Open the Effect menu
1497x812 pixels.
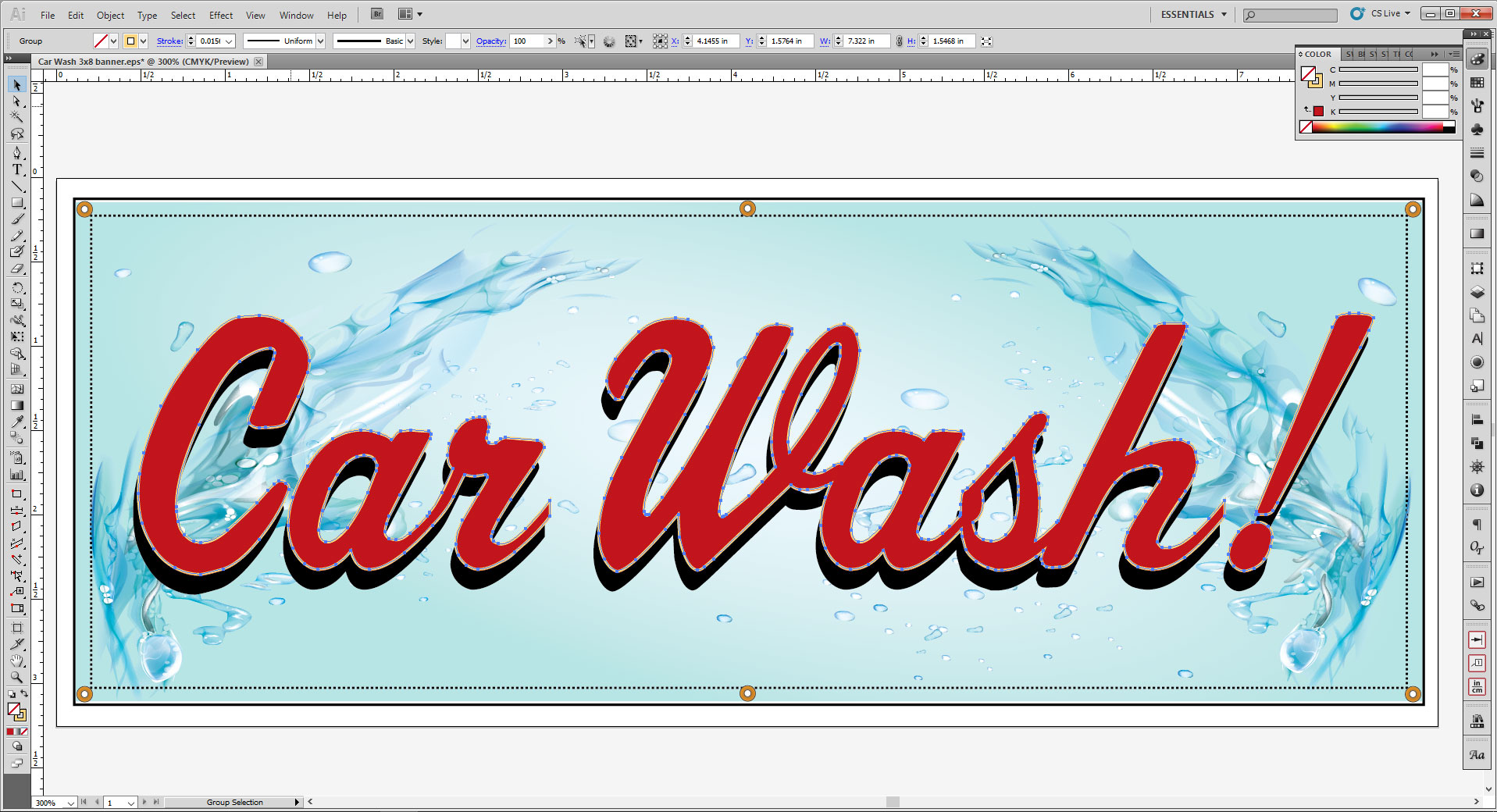pos(221,15)
